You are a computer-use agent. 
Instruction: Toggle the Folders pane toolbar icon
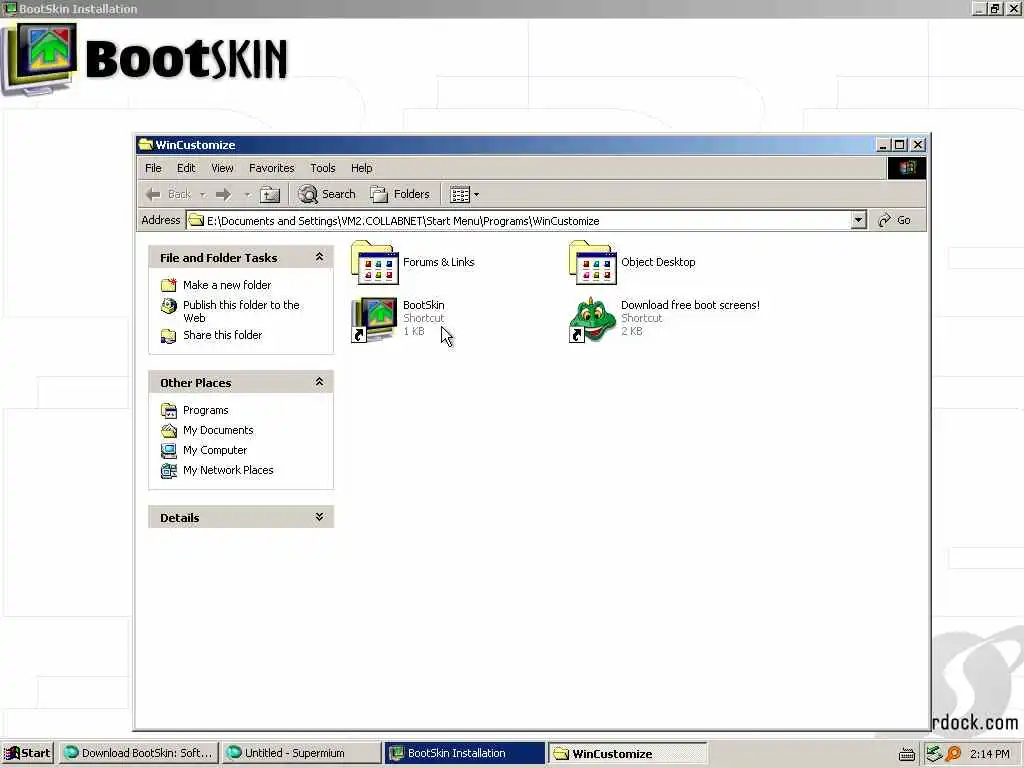pyautogui.click(x=379, y=194)
